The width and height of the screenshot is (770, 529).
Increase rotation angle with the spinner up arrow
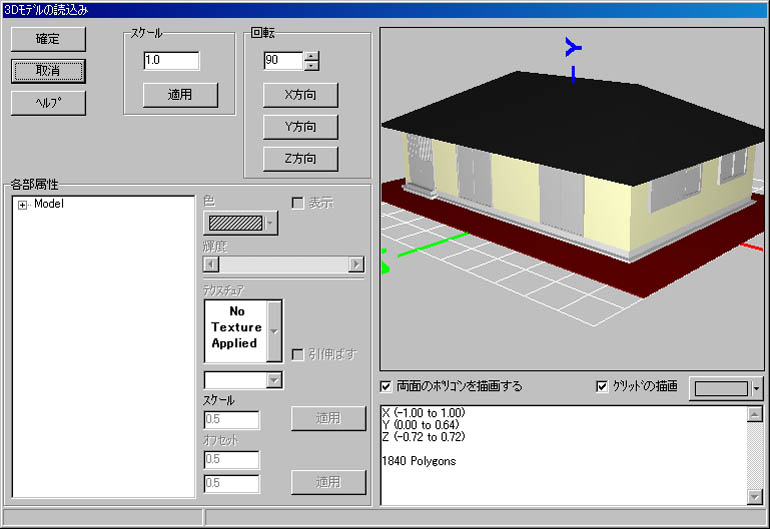311,56
